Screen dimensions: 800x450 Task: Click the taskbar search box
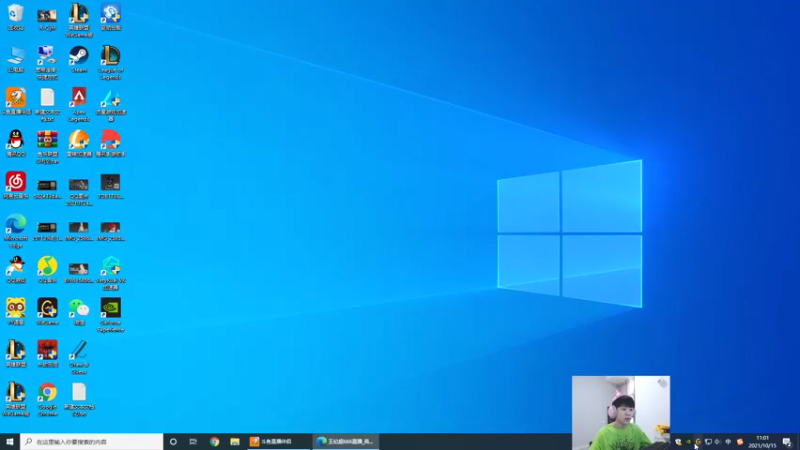(92, 441)
